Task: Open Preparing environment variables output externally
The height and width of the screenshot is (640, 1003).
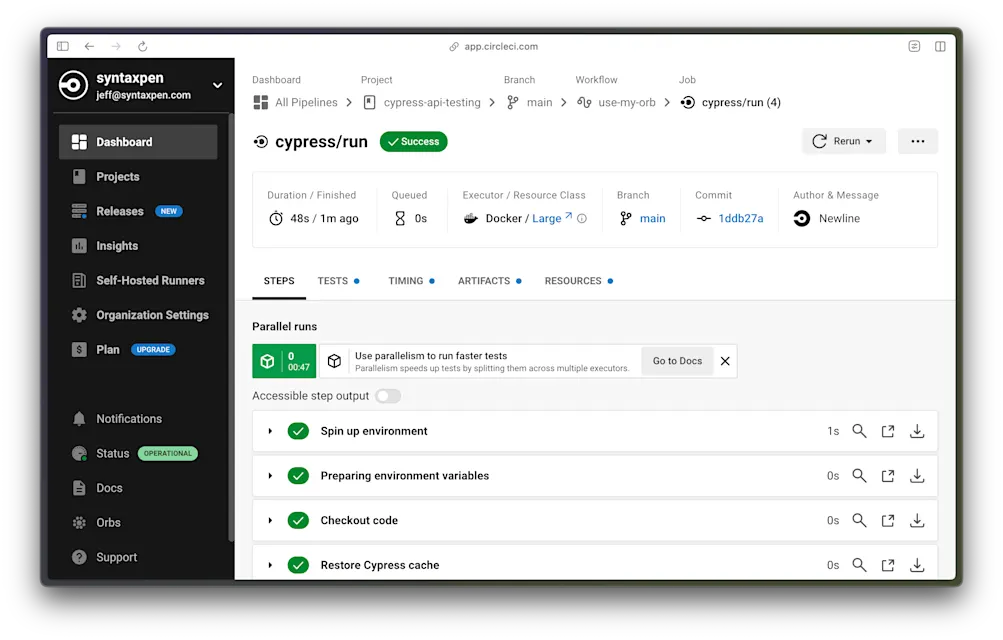Action: click(x=888, y=476)
